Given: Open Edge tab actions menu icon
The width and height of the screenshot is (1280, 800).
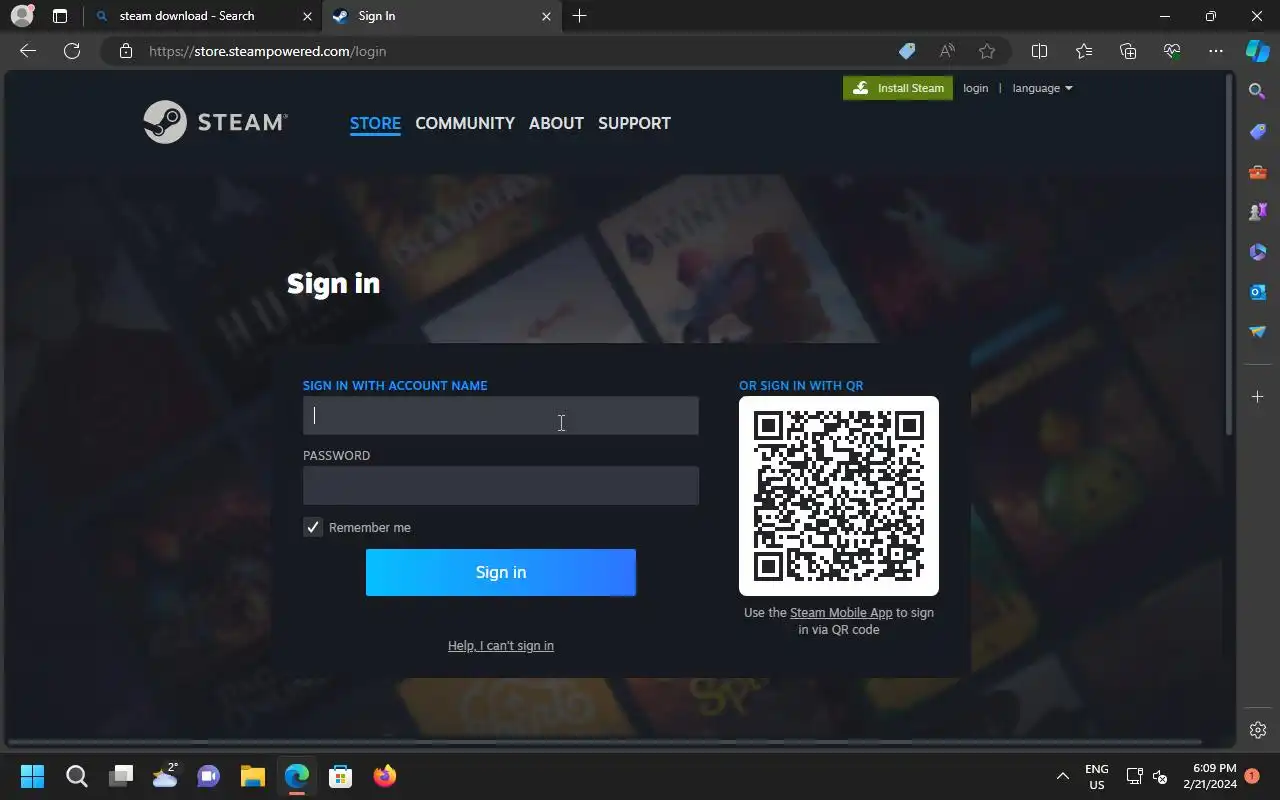Looking at the screenshot, I should click(x=60, y=16).
